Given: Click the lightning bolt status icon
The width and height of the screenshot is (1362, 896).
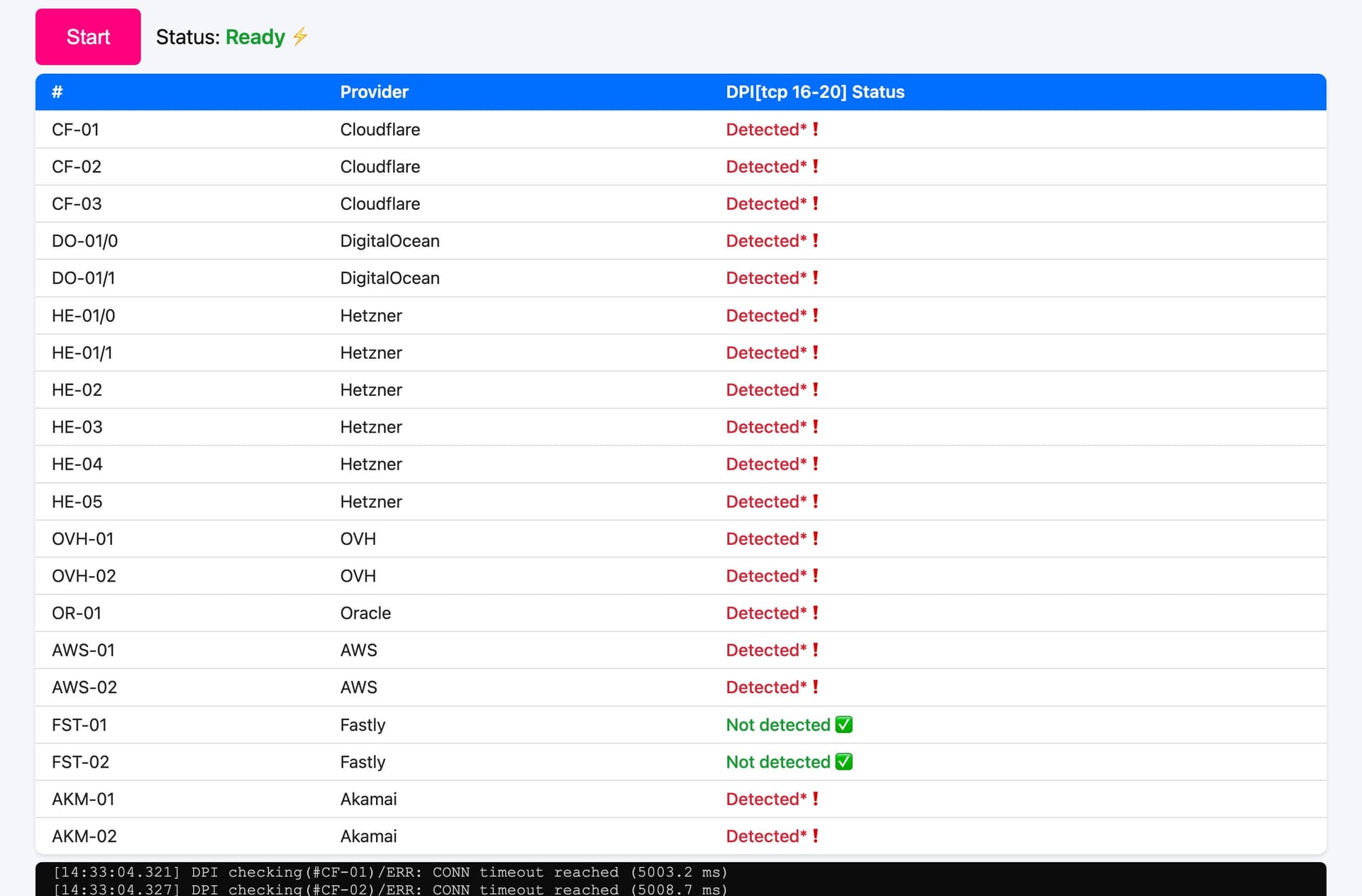Looking at the screenshot, I should point(300,36).
